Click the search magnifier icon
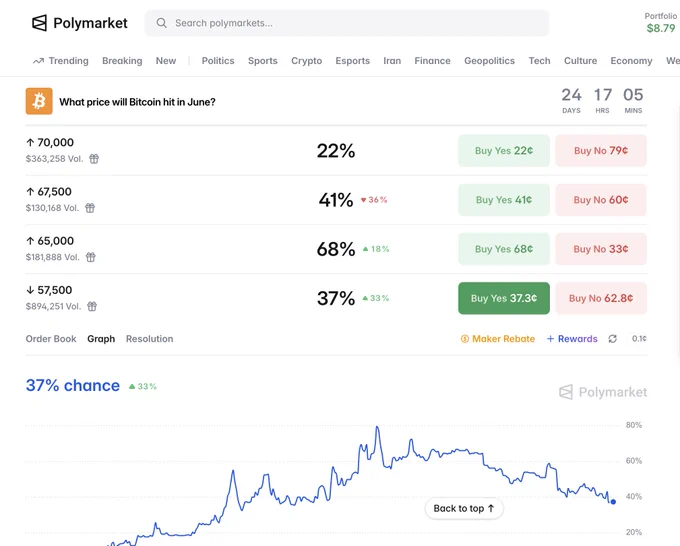Image resolution: width=680 pixels, height=546 pixels. point(161,23)
